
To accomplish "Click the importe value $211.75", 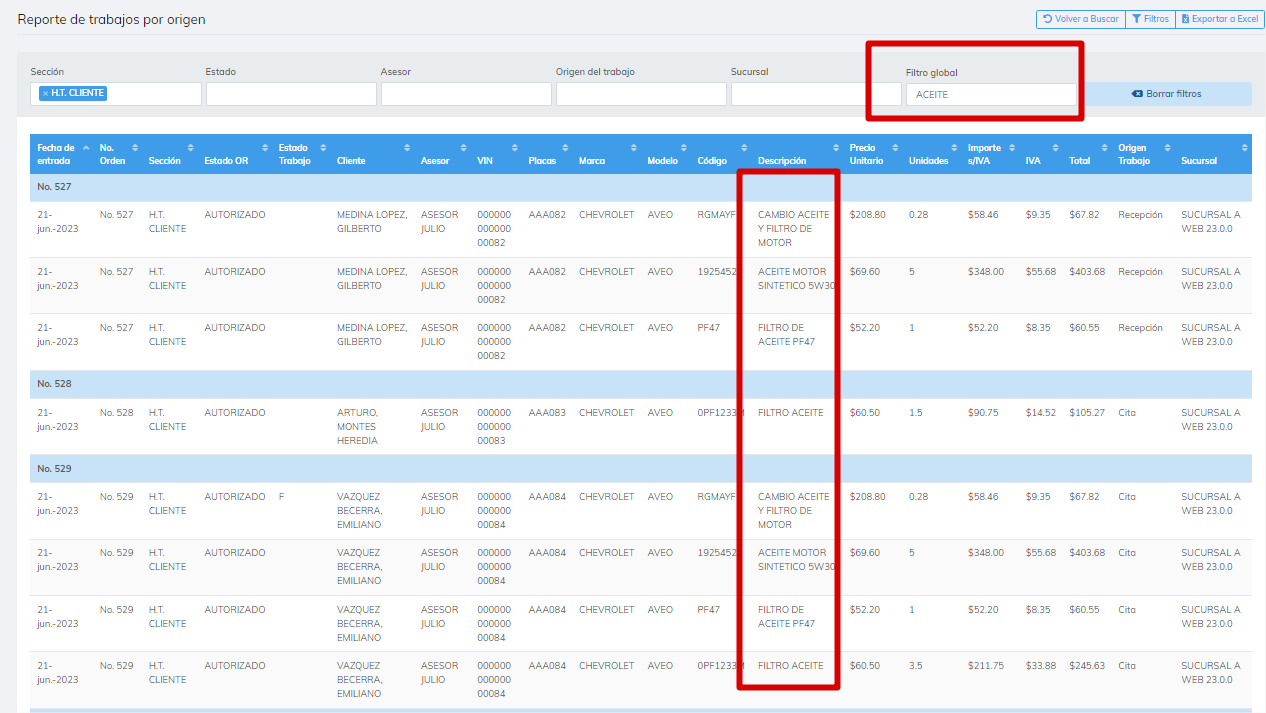I will click(x=986, y=665).
